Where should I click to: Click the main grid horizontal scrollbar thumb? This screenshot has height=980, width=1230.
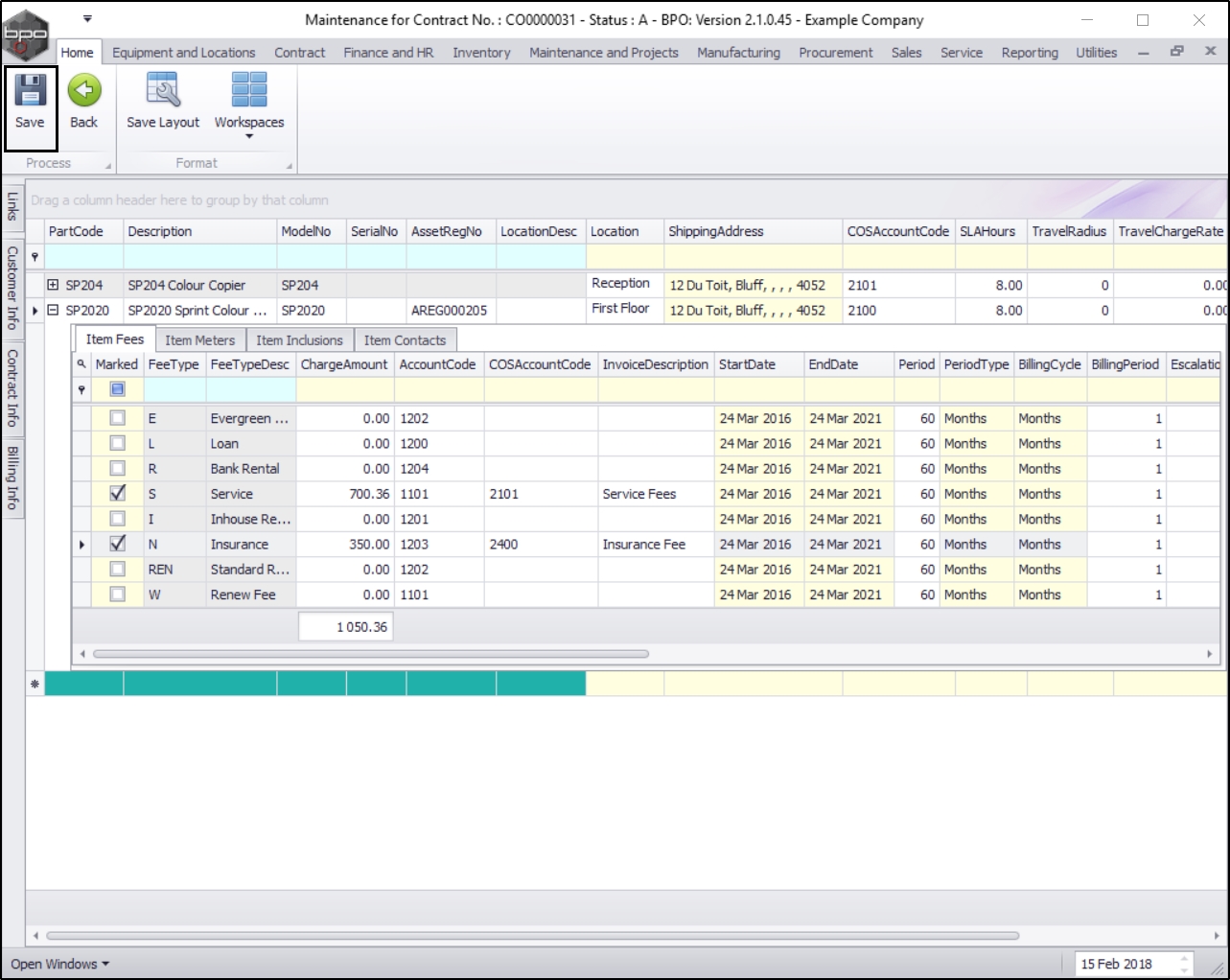(x=532, y=936)
